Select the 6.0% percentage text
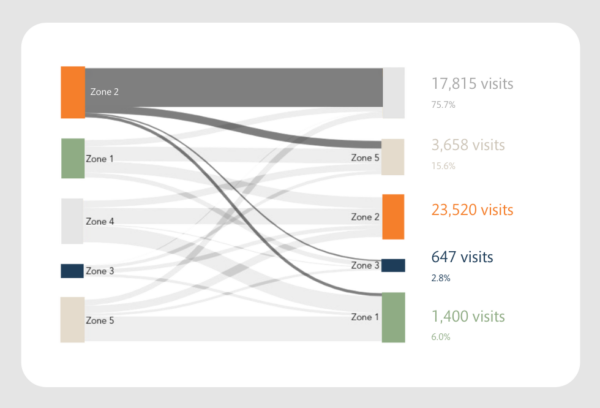600x408 pixels. click(440, 337)
